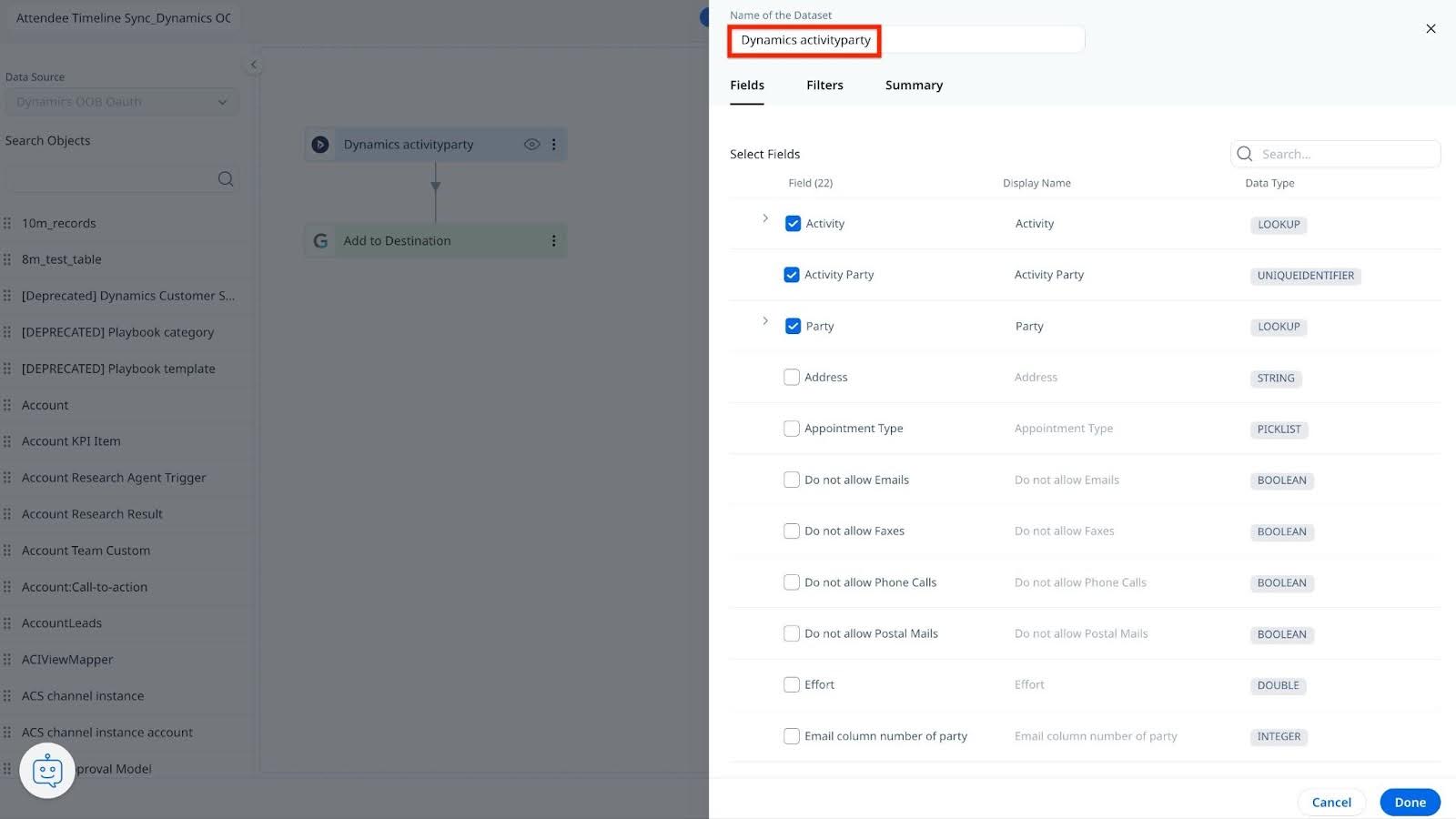This screenshot has width=1456, height=819.
Task: Select [Deprecated] Dynamics Customer S... object
Action: [128, 296]
